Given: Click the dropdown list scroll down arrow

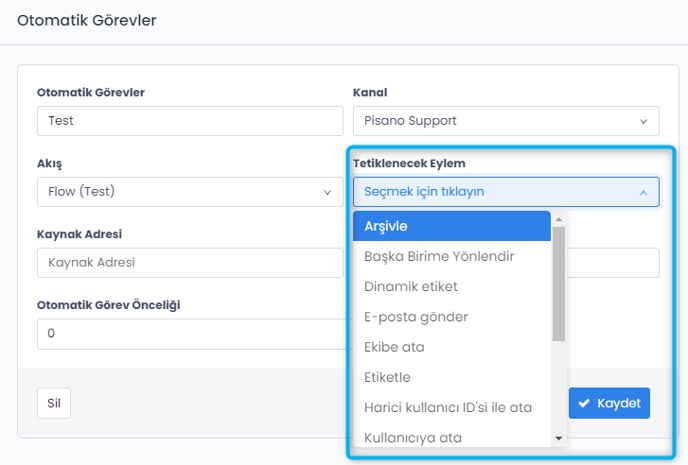Looking at the screenshot, I should coord(559,438).
